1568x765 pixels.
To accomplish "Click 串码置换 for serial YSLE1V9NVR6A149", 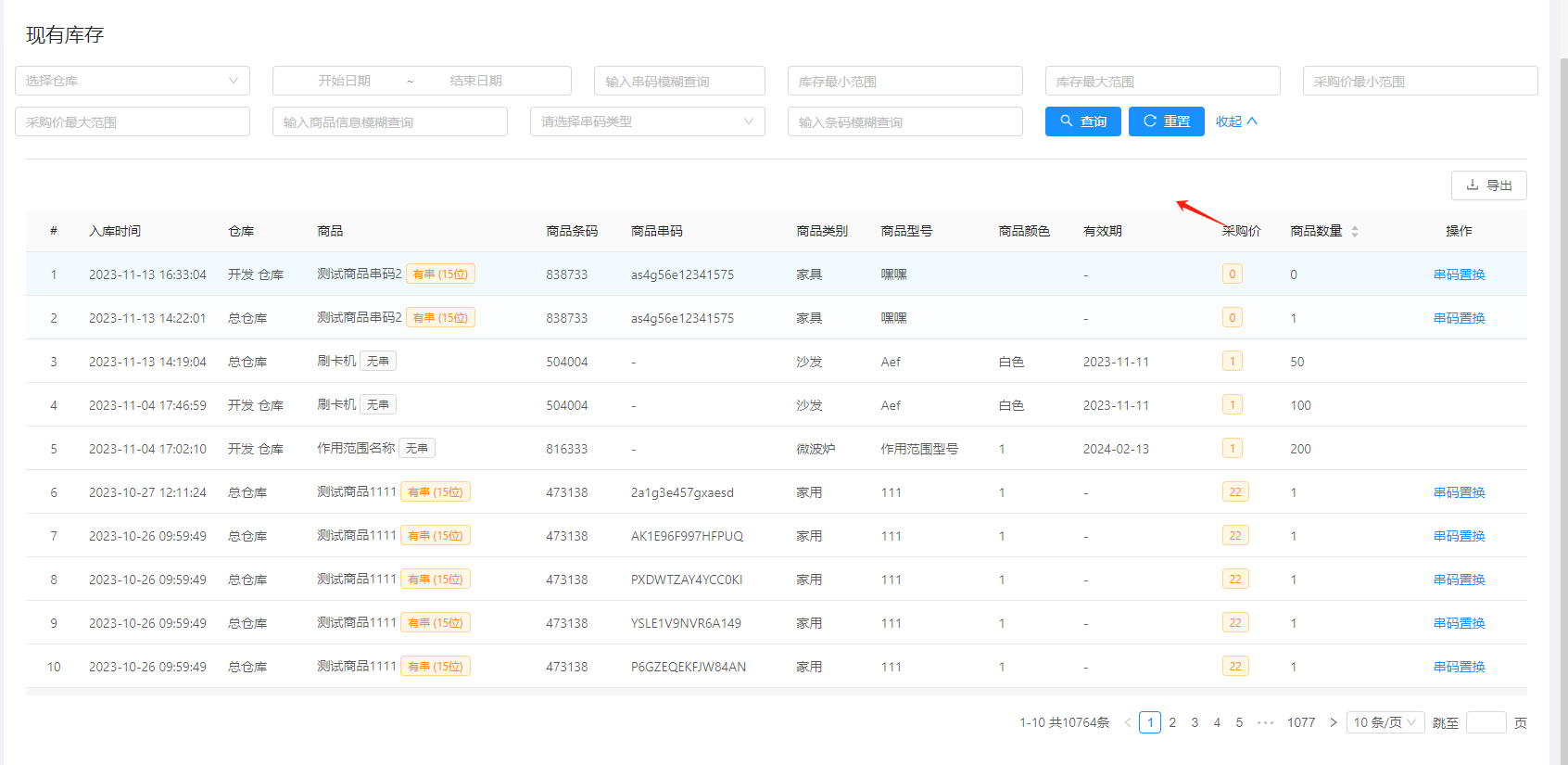I will click(1459, 623).
